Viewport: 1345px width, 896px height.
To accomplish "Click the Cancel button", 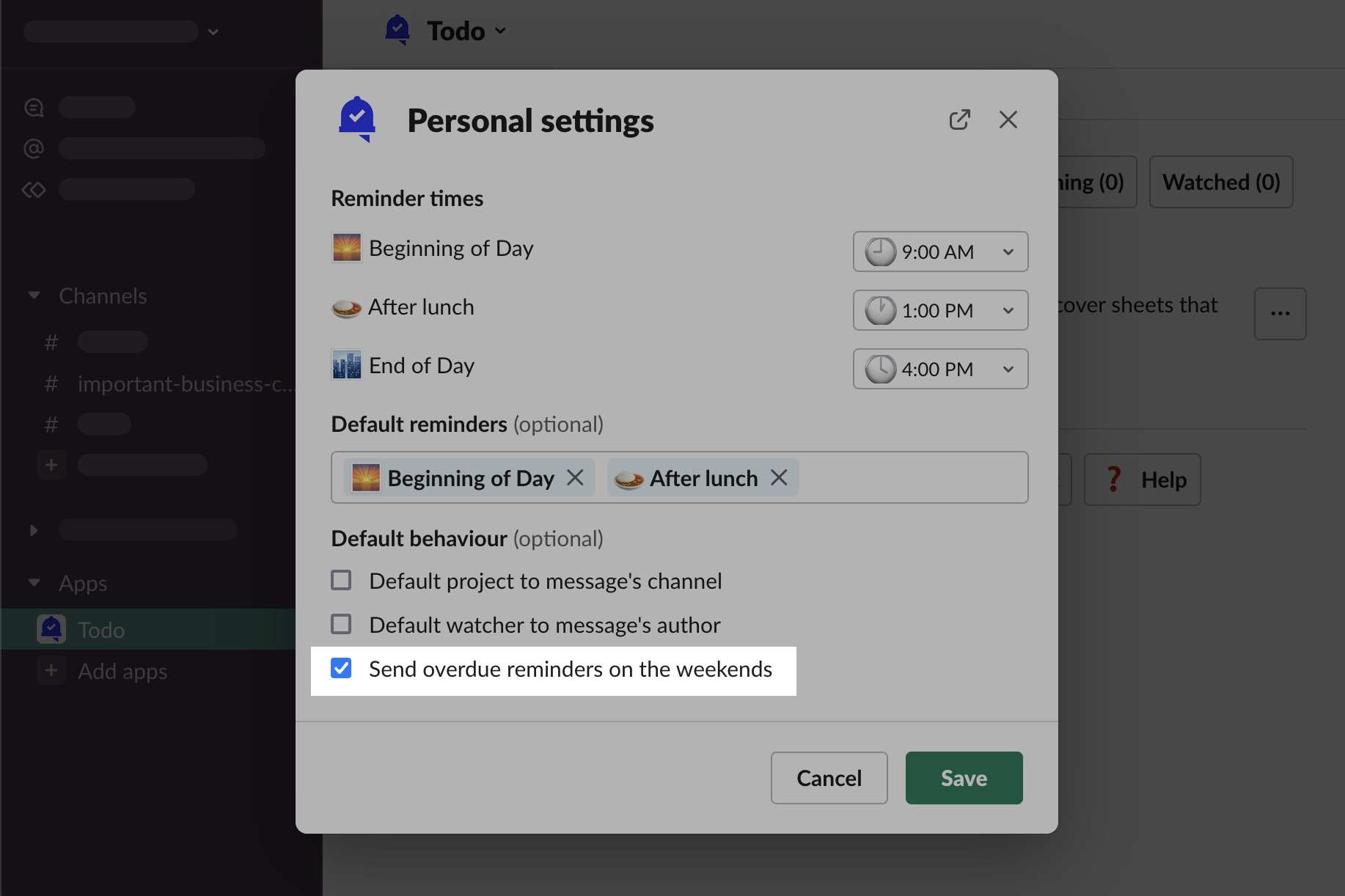I will 829,778.
